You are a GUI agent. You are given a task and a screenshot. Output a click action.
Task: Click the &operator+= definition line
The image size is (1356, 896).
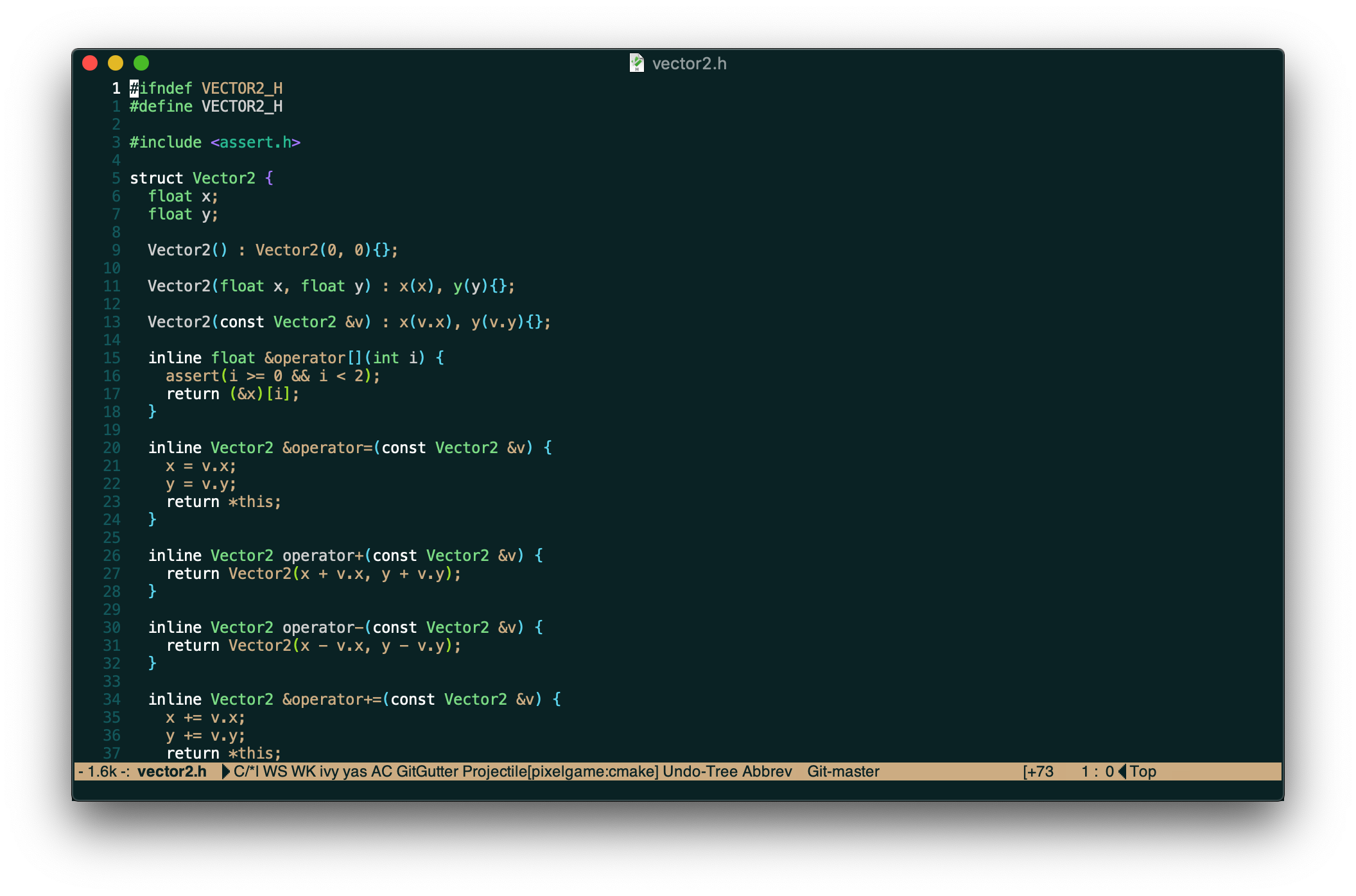(x=354, y=699)
